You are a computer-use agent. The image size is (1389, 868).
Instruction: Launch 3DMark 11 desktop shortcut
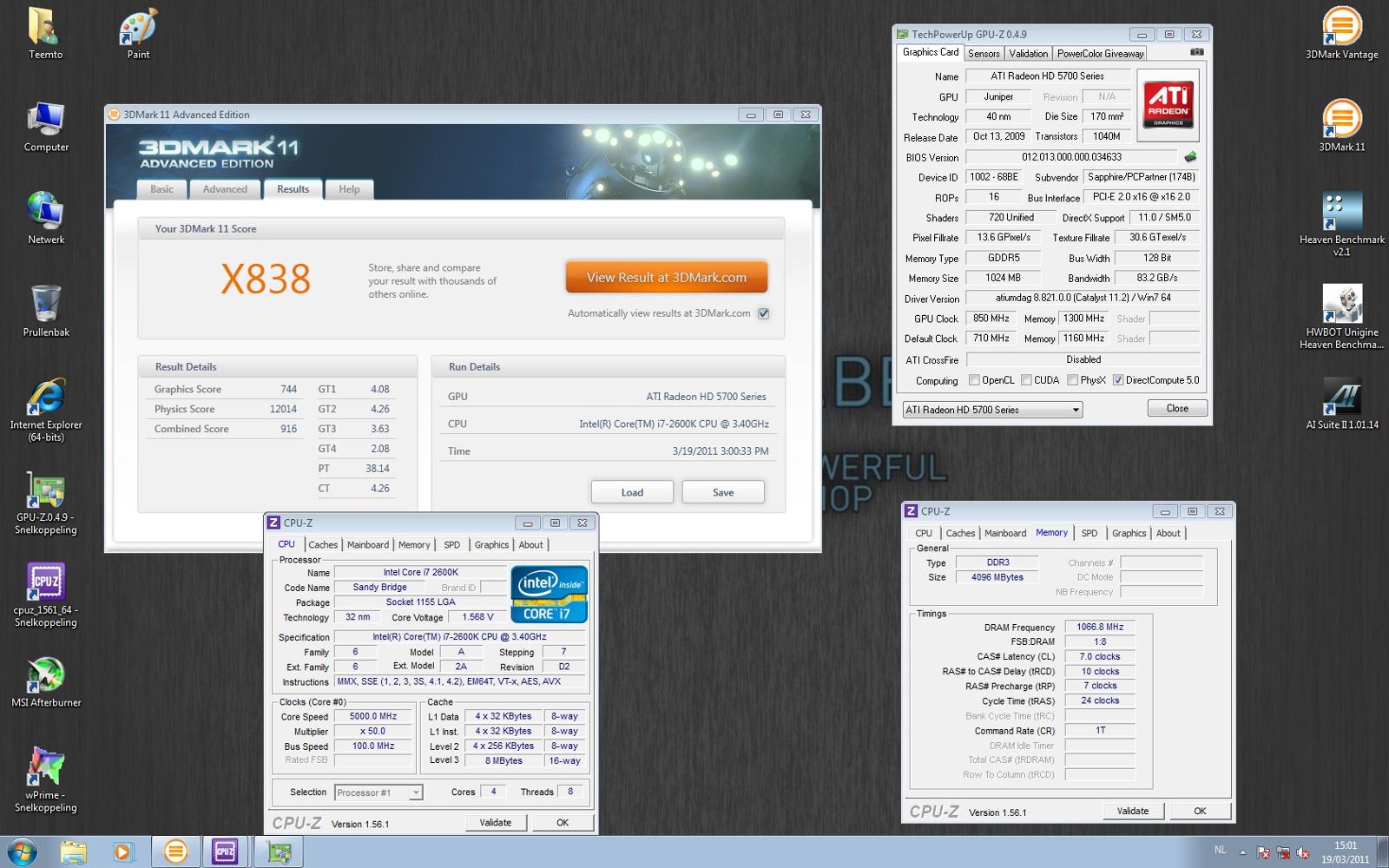pyautogui.click(x=1342, y=127)
